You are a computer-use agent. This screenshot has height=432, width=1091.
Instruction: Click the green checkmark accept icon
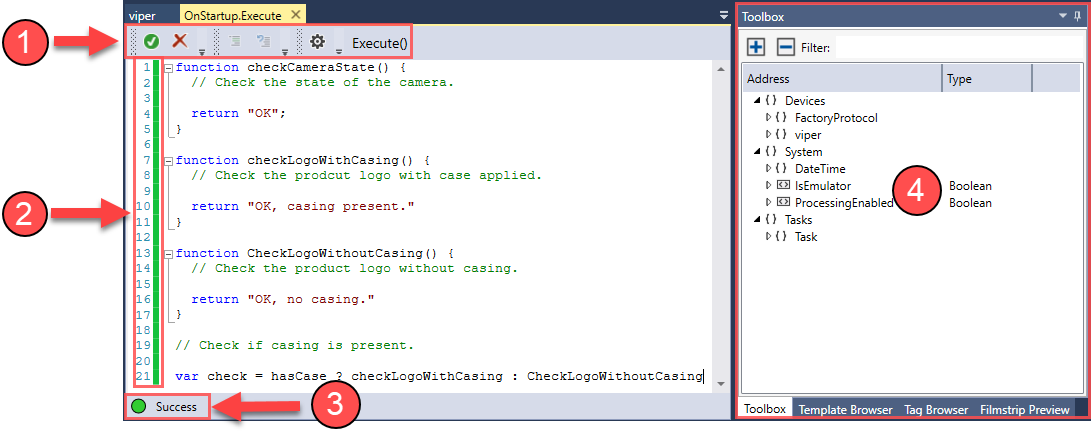click(x=151, y=42)
